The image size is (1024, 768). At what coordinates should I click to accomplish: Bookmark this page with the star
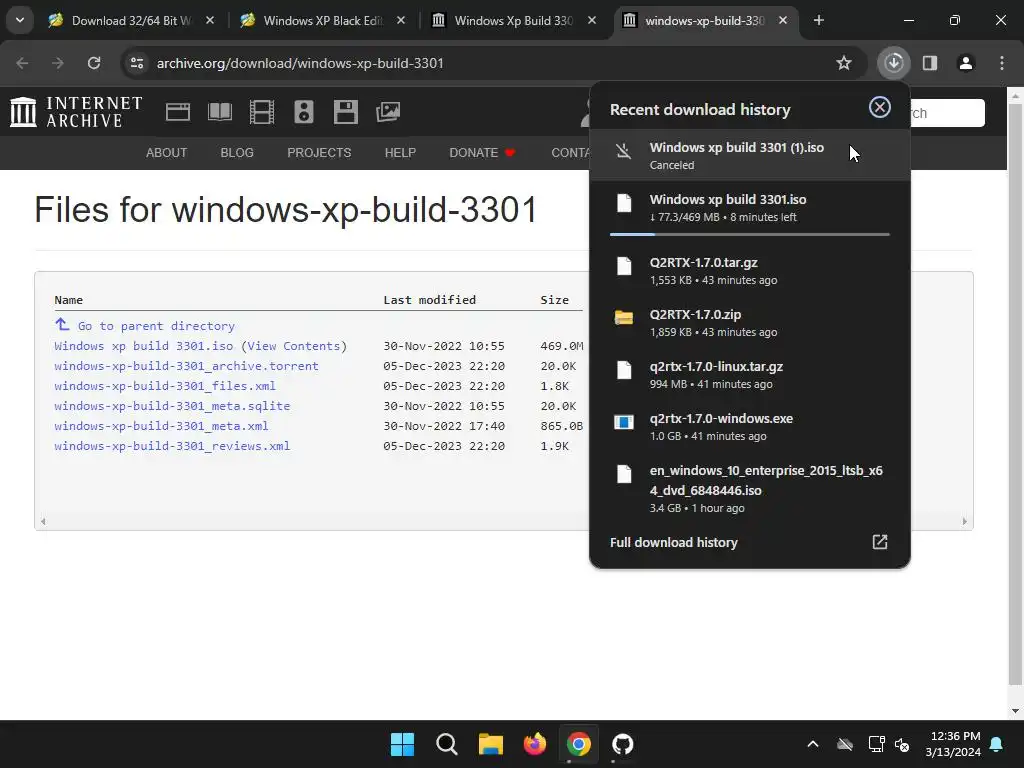(844, 63)
